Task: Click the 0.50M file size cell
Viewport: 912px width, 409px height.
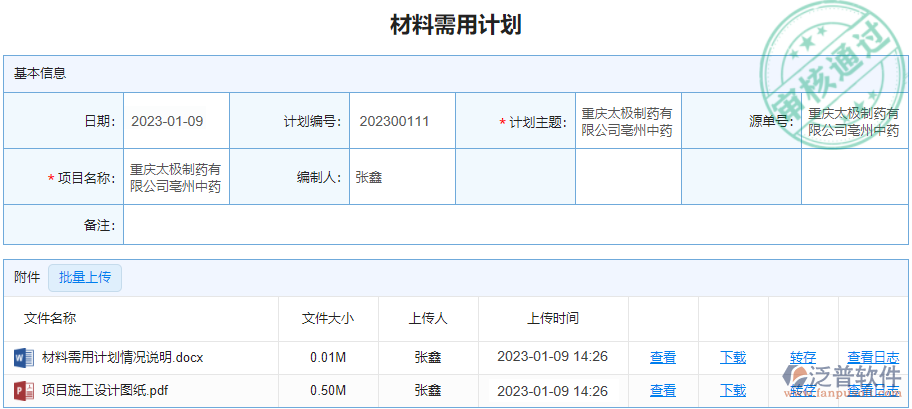Action: pyautogui.click(x=328, y=390)
